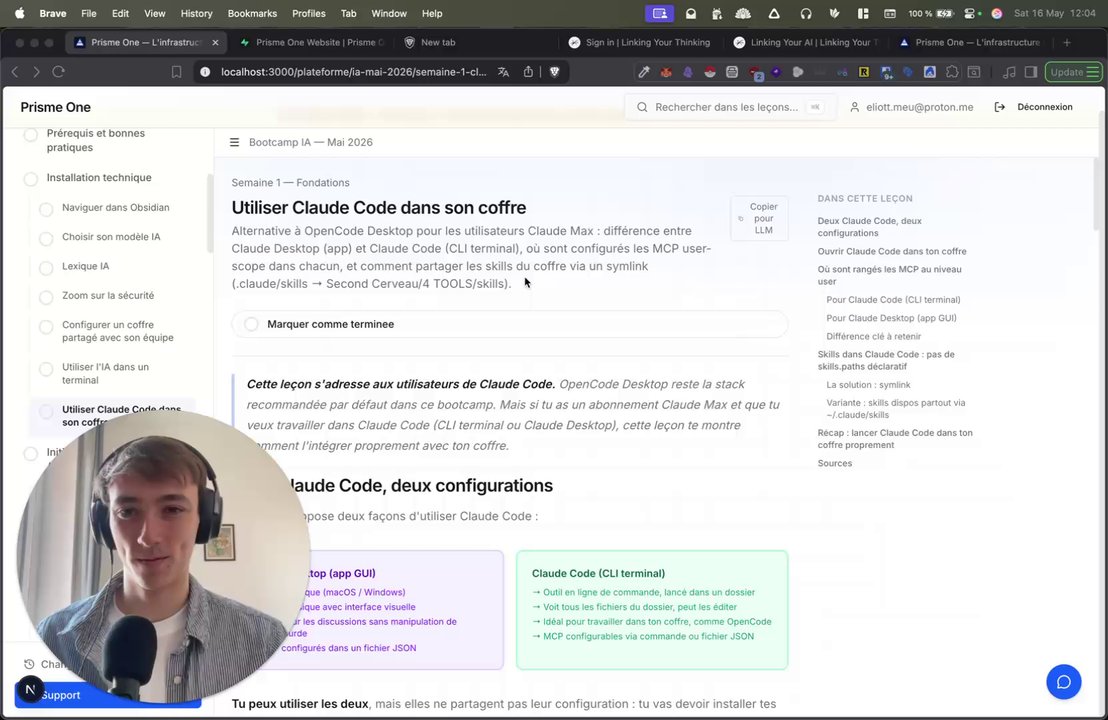Viewport: 1108px width, 720px height.
Task: Go back to the previous page
Action: tap(15, 72)
